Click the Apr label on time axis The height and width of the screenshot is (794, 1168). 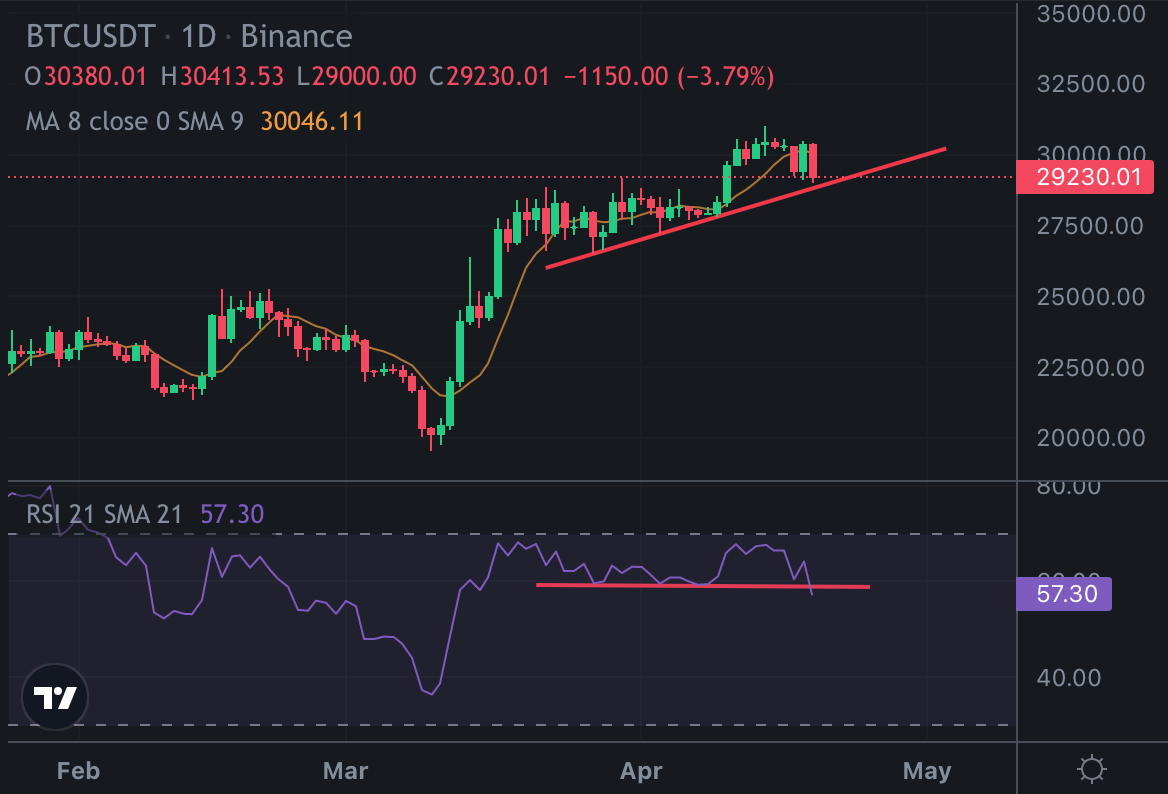coord(641,770)
